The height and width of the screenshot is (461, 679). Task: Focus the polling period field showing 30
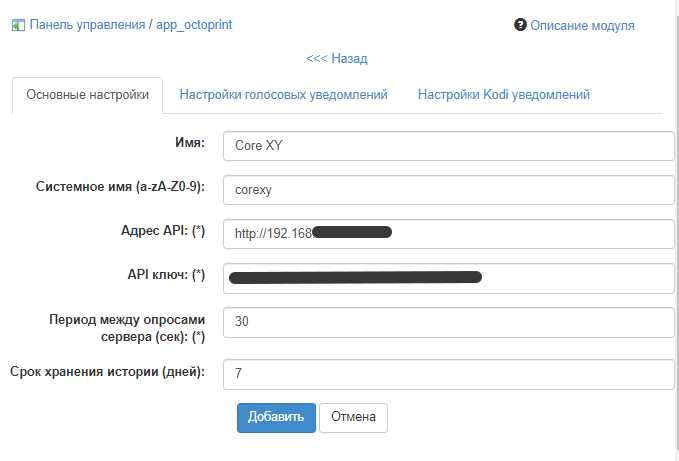[x=448, y=322]
